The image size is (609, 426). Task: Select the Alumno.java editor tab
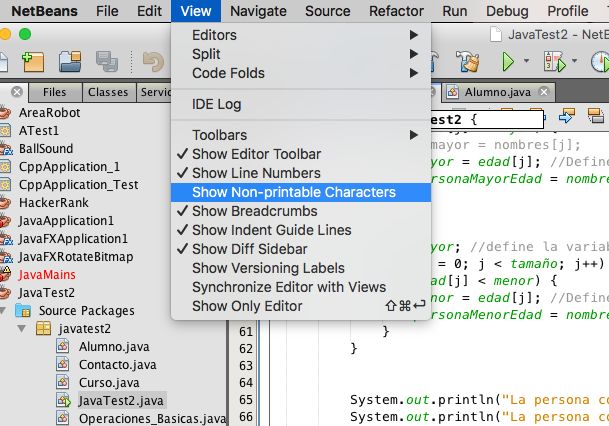[x=498, y=92]
